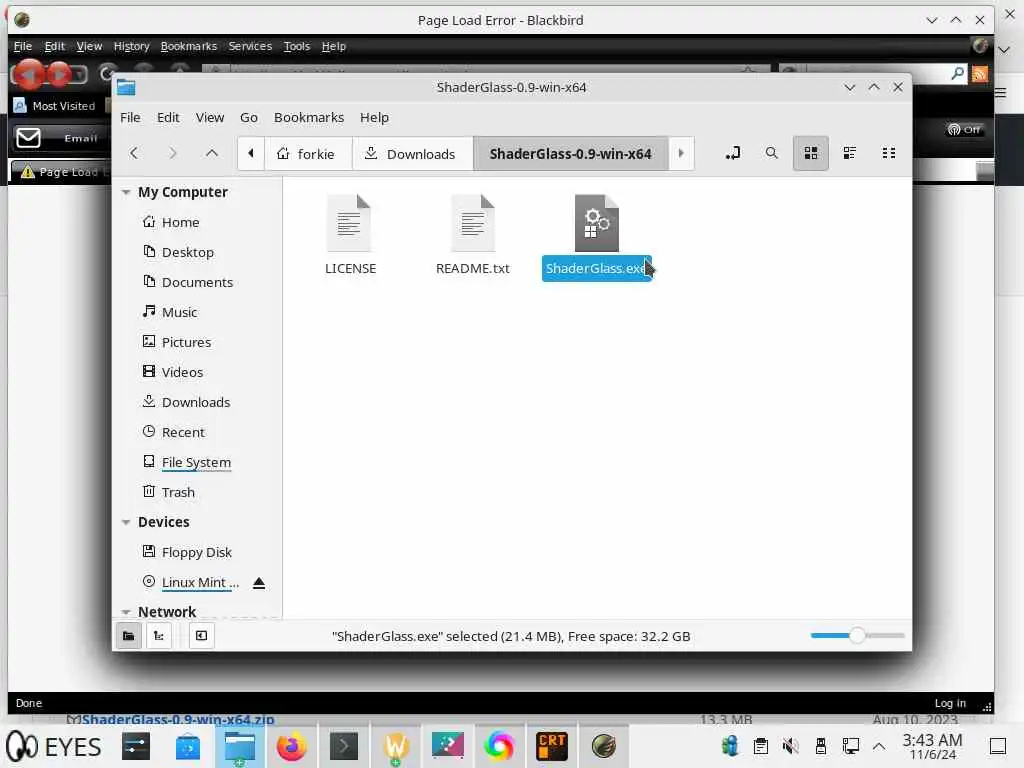Show places in sidebar
The width and height of the screenshot is (1024, 768).
(129, 636)
